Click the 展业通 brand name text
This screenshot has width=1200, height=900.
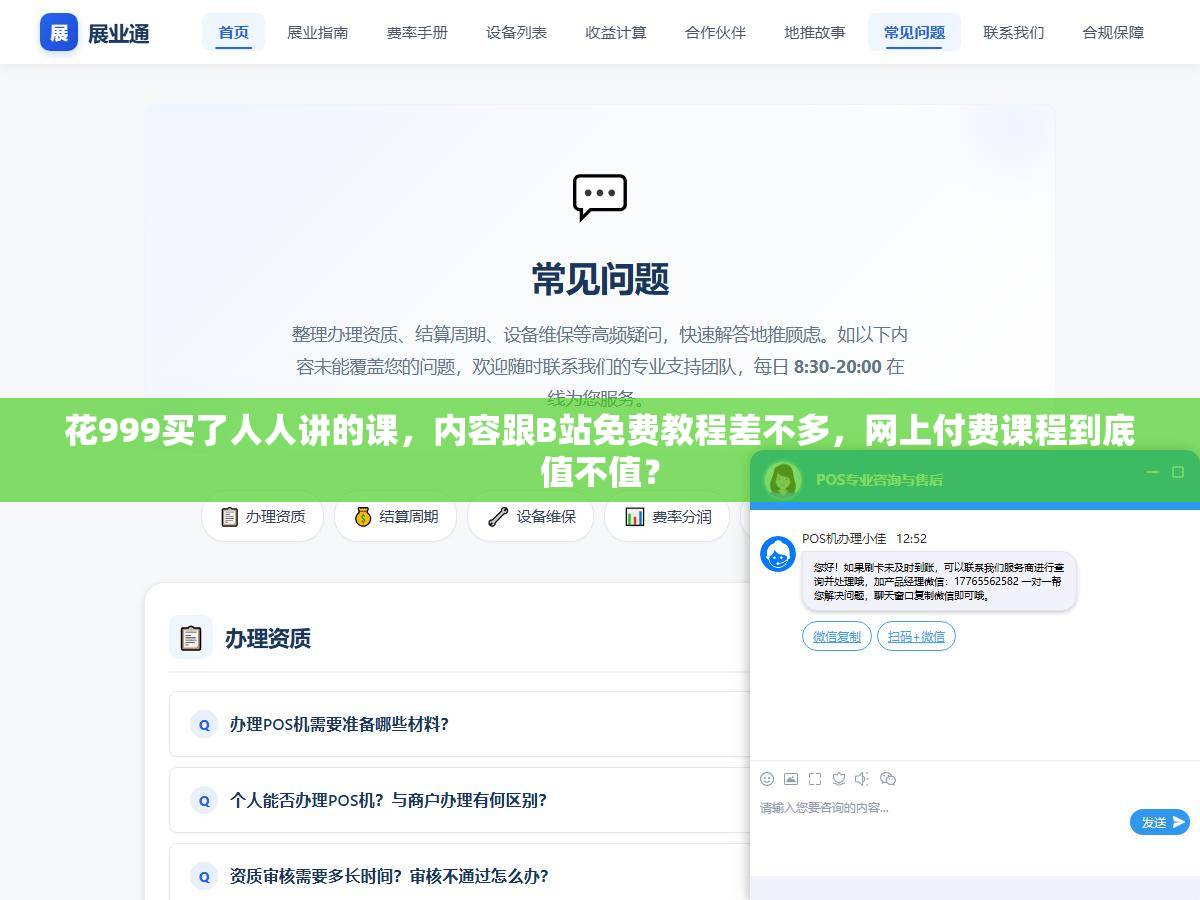(x=119, y=33)
